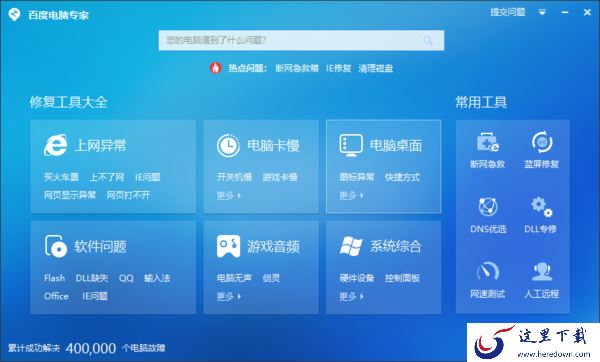Click the 控制面板 link
Screen dimensions: 600x362
click(x=403, y=278)
